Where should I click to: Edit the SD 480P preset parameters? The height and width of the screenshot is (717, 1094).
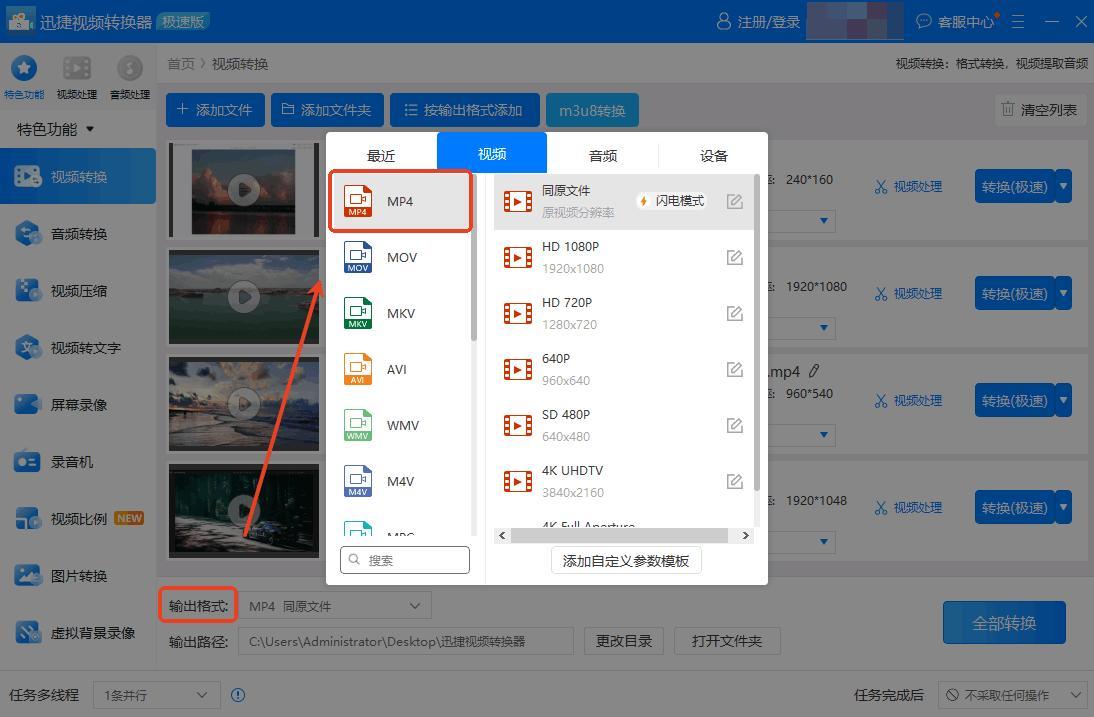click(734, 425)
